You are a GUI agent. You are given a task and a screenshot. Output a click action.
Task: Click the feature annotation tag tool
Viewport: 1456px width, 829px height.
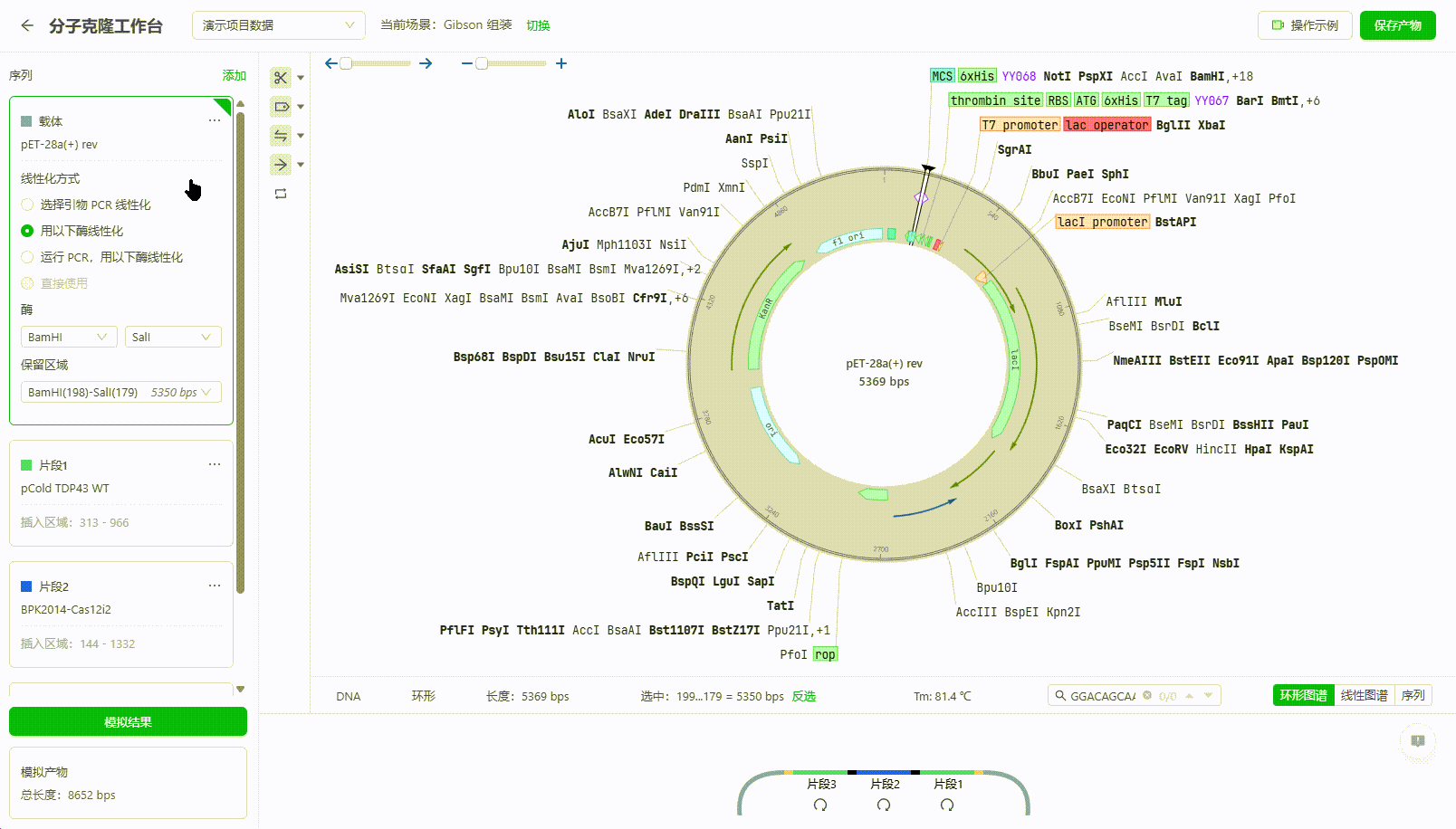click(x=281, y=107)
